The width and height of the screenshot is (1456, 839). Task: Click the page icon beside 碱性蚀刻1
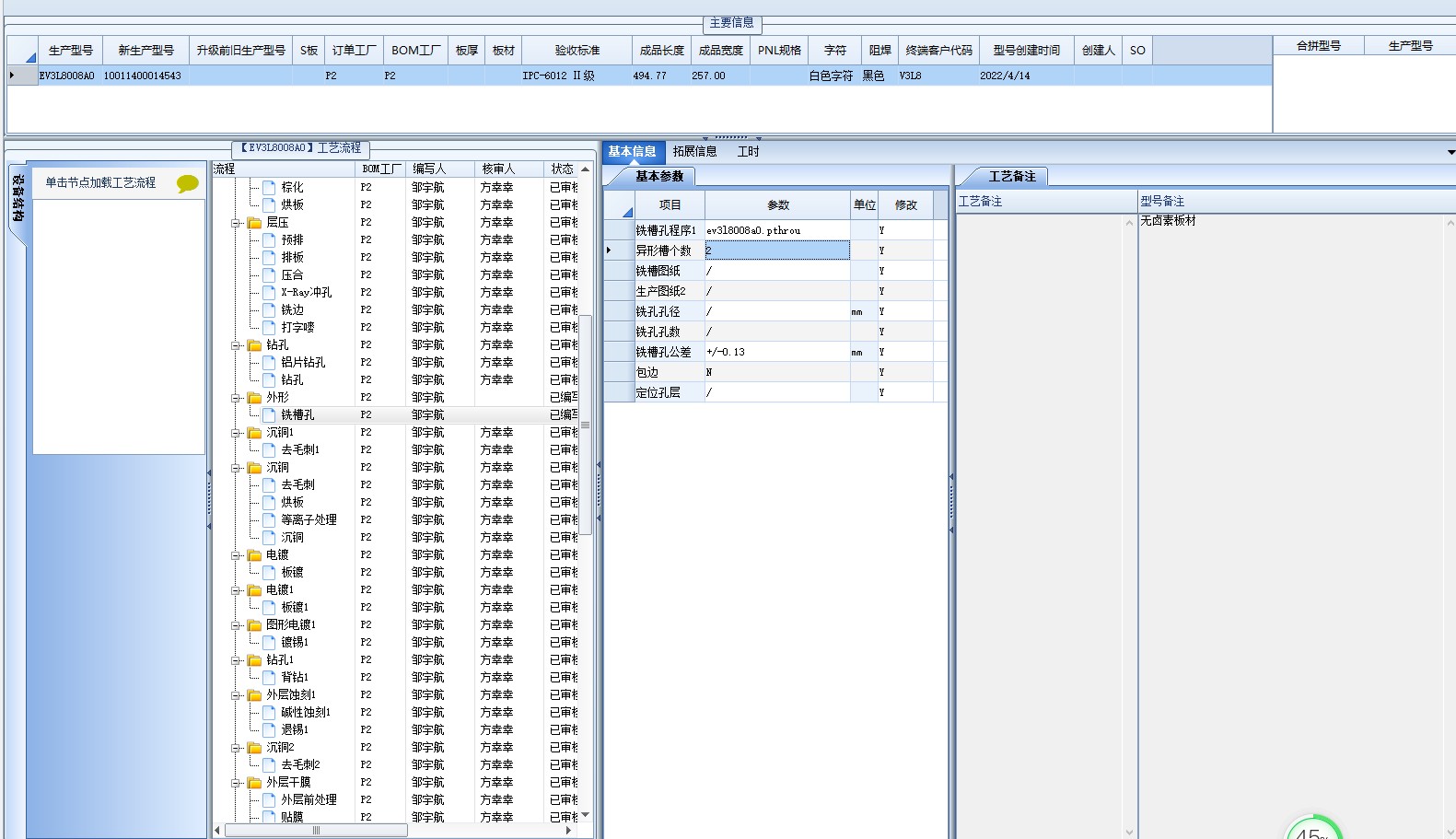269,713
